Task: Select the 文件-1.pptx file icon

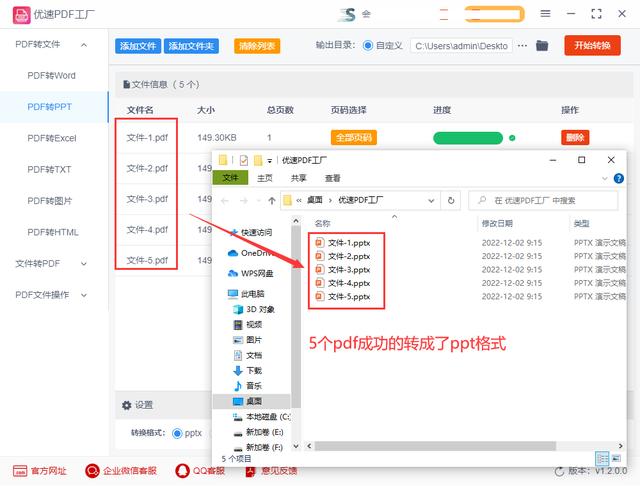Action: [320, 243]
